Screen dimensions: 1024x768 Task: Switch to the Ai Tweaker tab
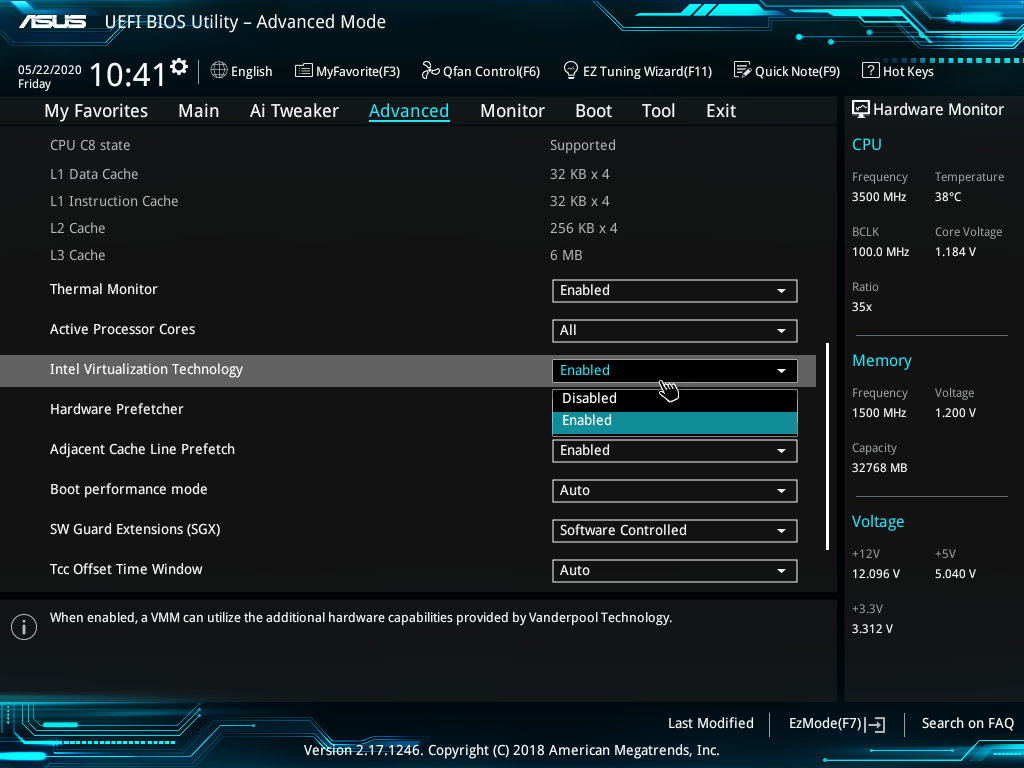tap(294, 111)
